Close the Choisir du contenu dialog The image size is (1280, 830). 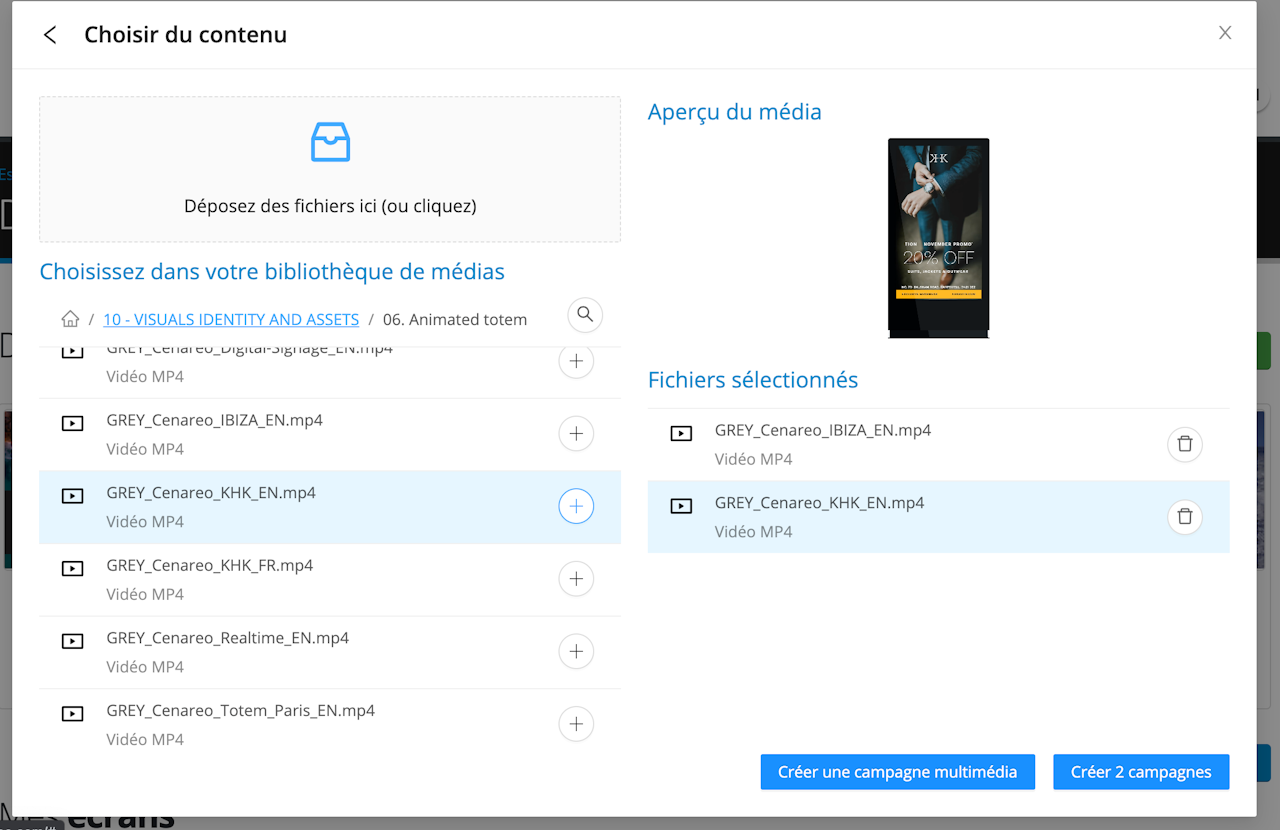point(1225,33)
